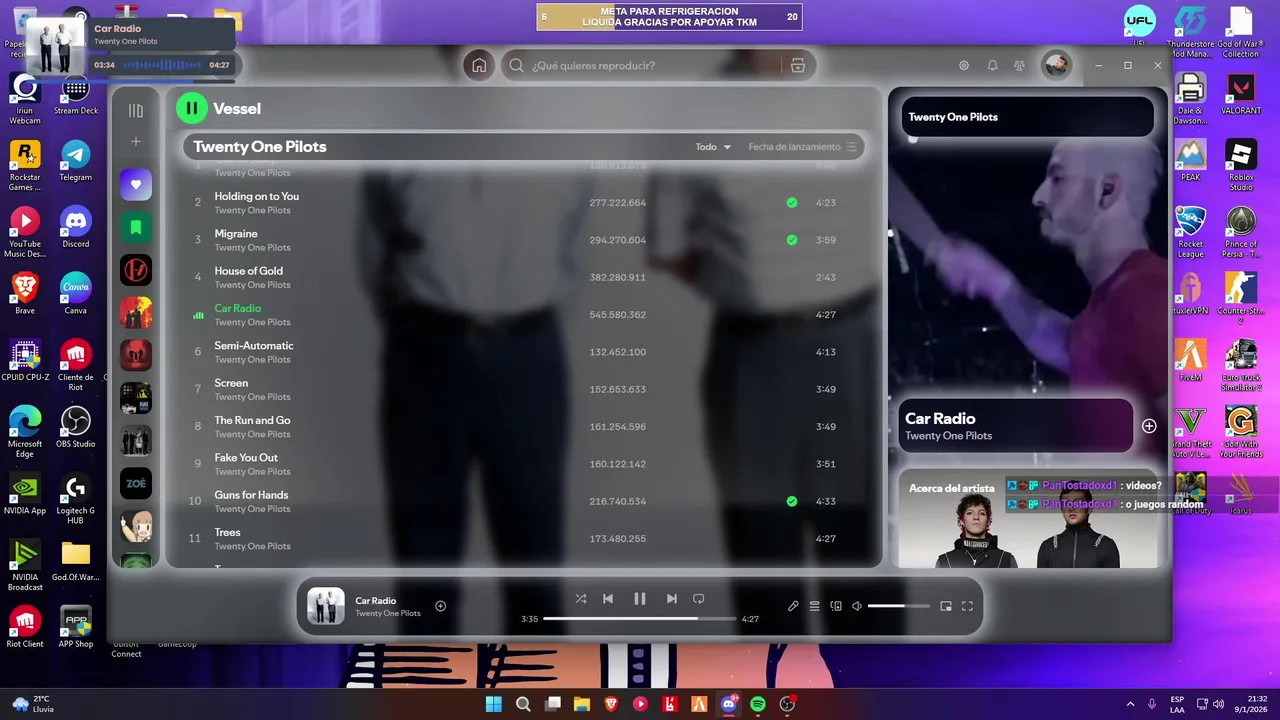Adjust the volume slider
Image resolution: width=1280 pixels, height=720 pixels.
897,606
